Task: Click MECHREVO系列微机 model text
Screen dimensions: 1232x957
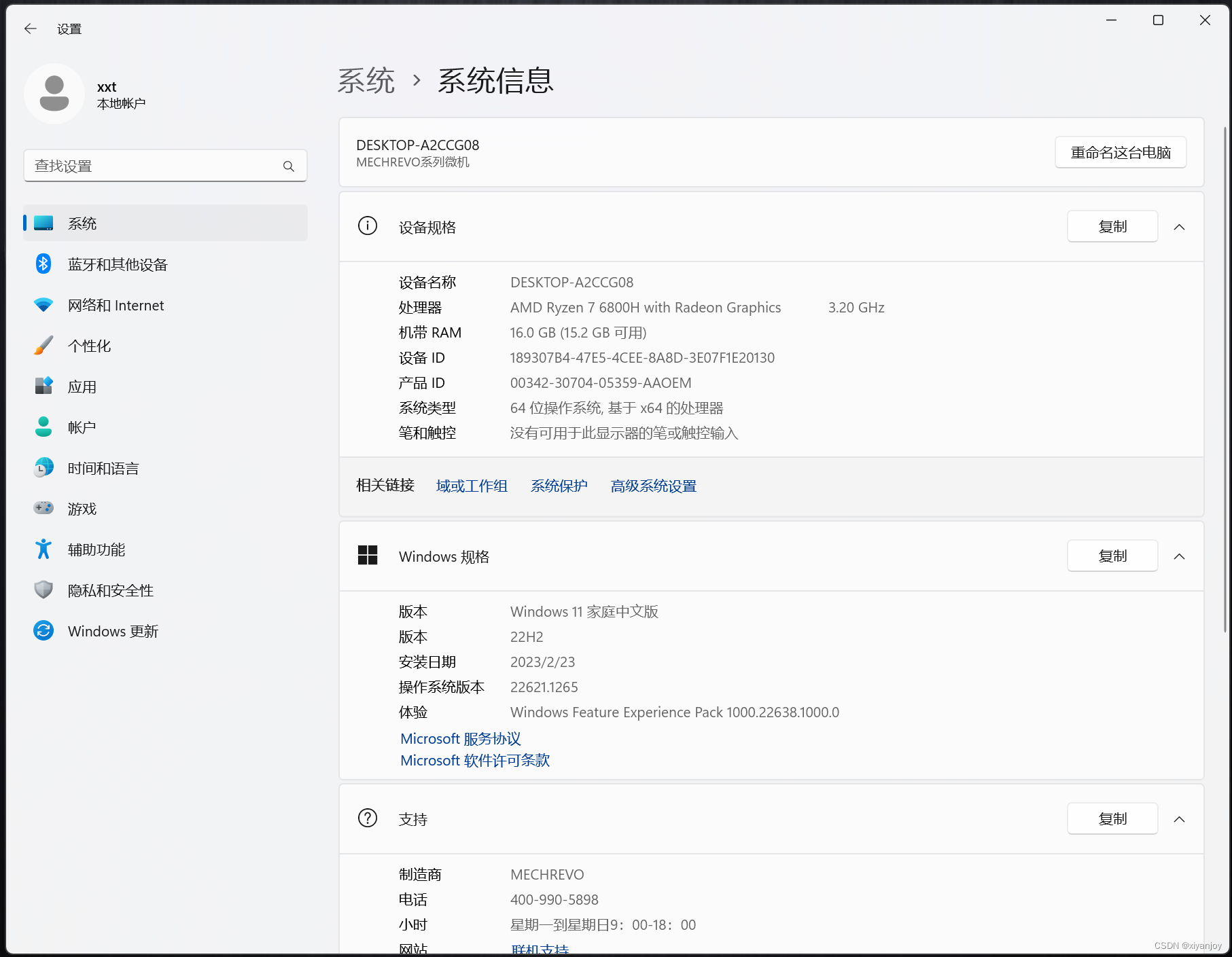Action: pos(412,162)
